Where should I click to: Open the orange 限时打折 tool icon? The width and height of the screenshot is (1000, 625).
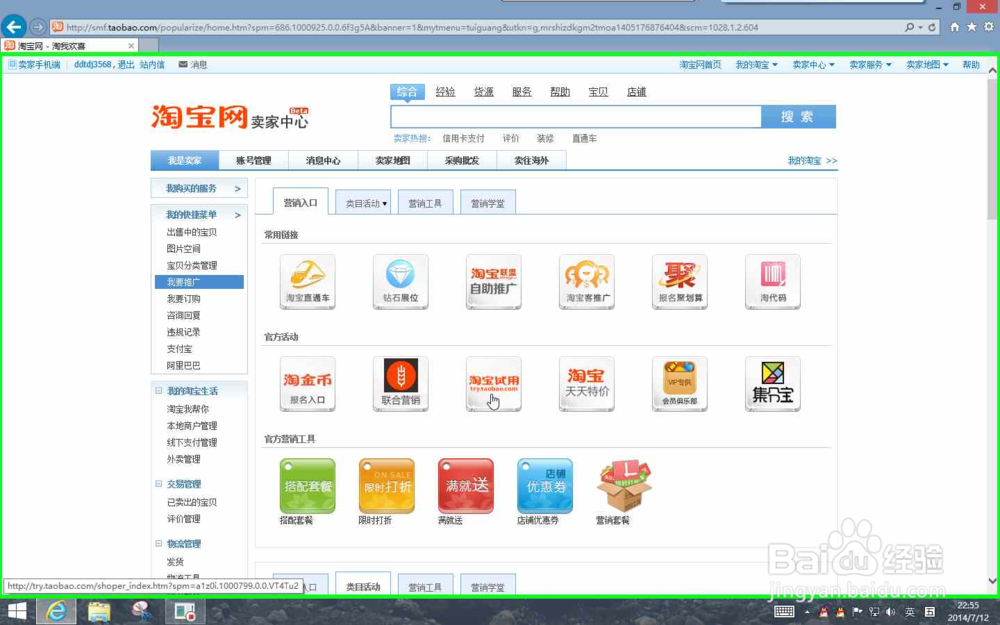(x=386, y=486)
